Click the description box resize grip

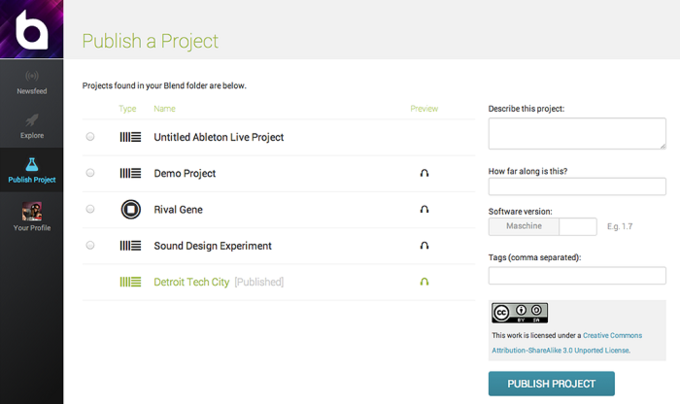663,147
